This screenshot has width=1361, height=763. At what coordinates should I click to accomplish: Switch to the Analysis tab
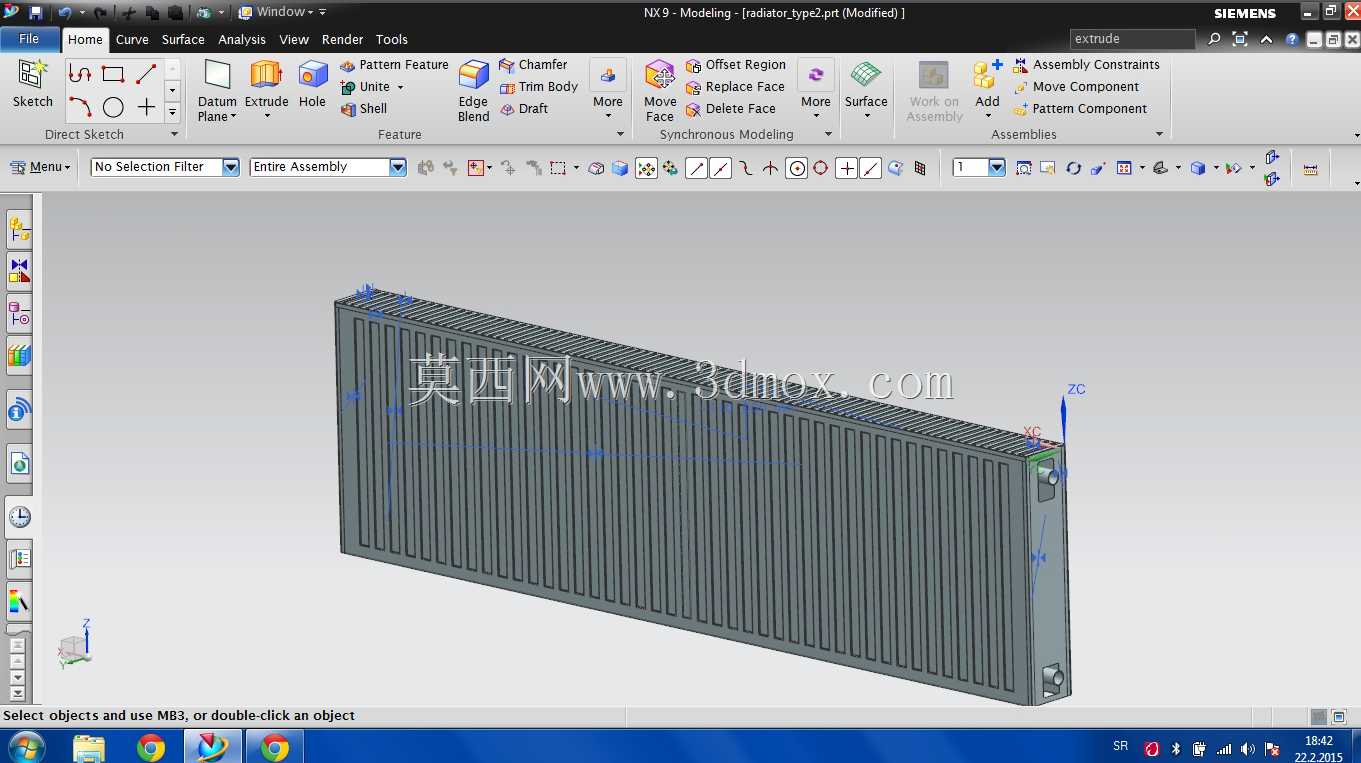[242, 40]
